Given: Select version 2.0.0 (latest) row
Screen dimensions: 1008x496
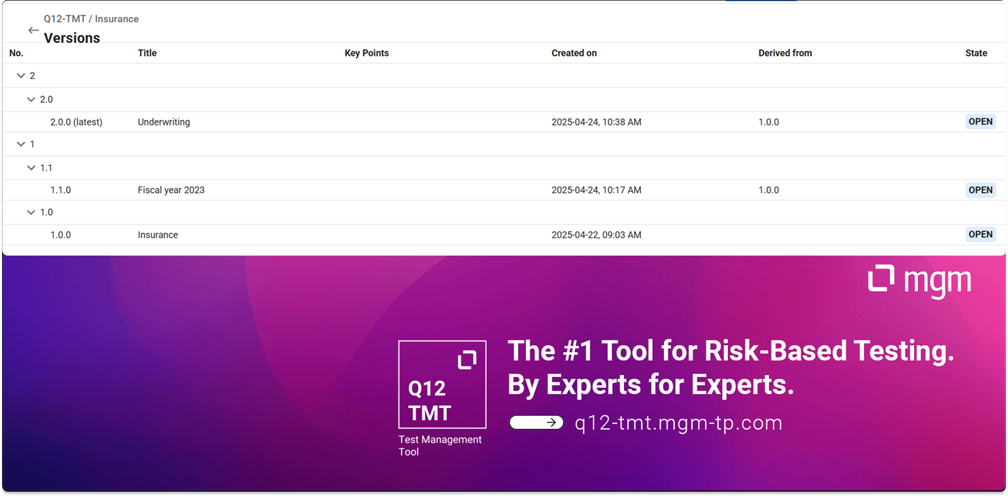Looking at the screenshot, I should (x=504, y=122).
